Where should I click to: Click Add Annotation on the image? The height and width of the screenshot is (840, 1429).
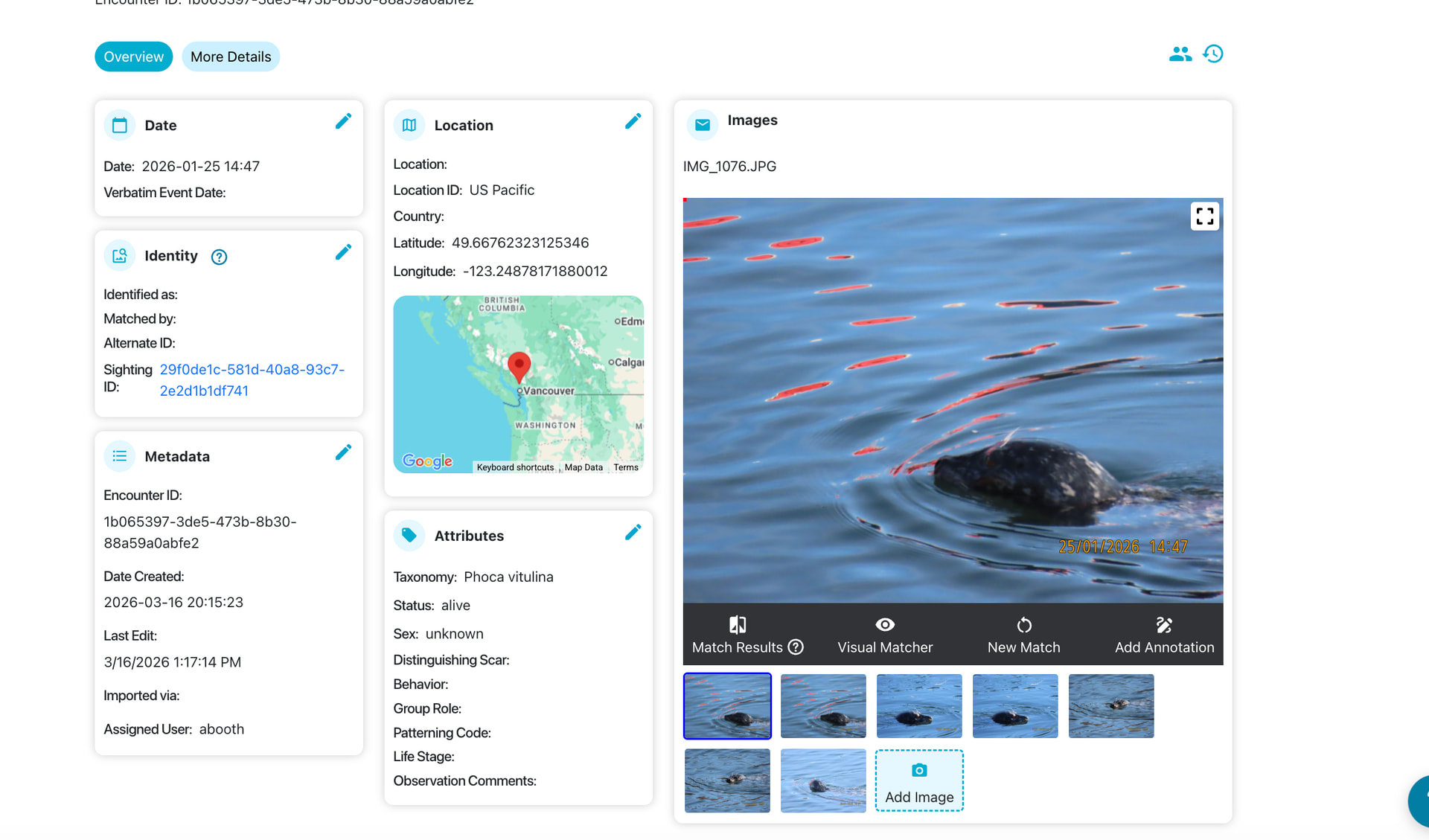(1164, 635)
